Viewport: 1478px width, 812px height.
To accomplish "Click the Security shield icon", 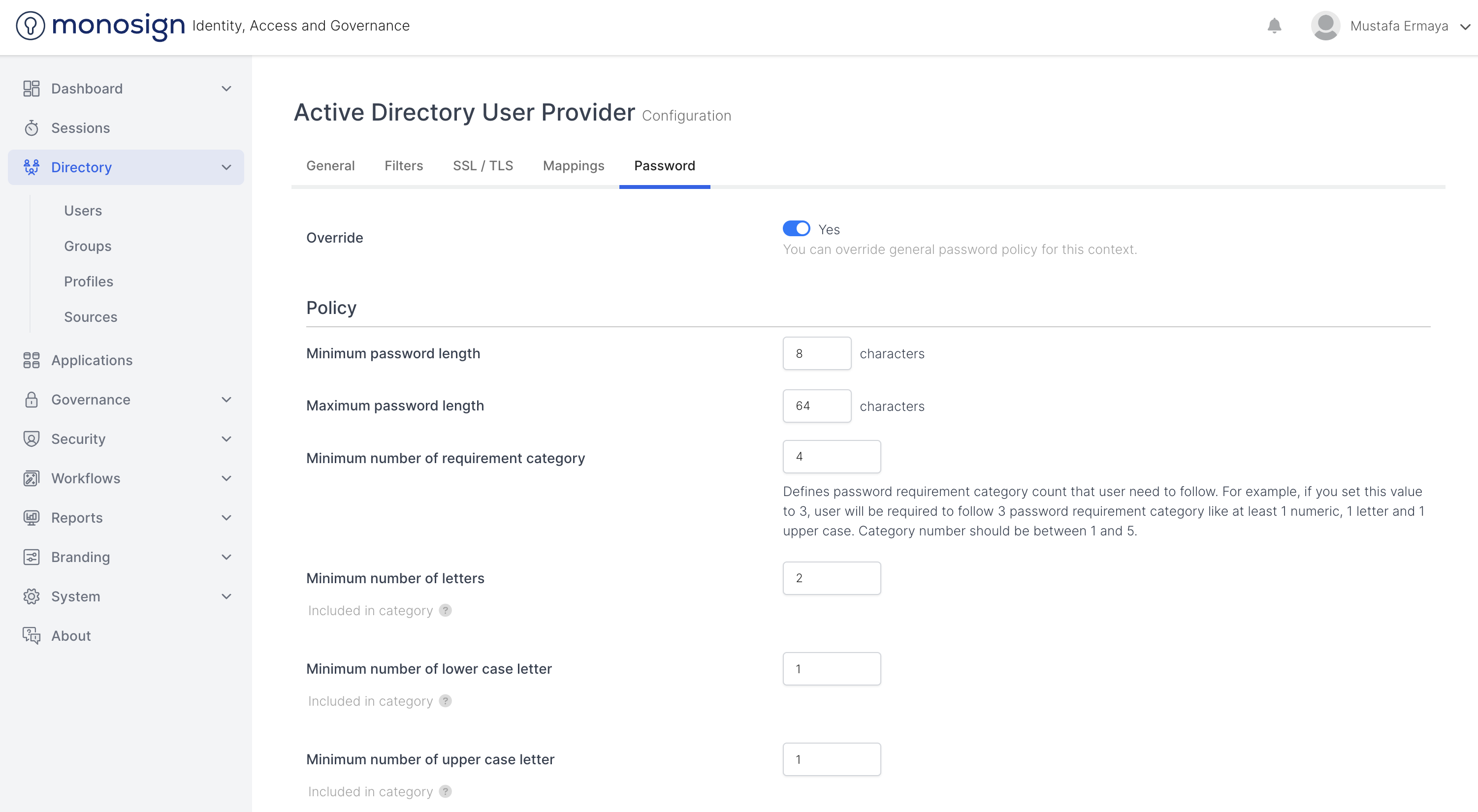I will coord(32,438).
